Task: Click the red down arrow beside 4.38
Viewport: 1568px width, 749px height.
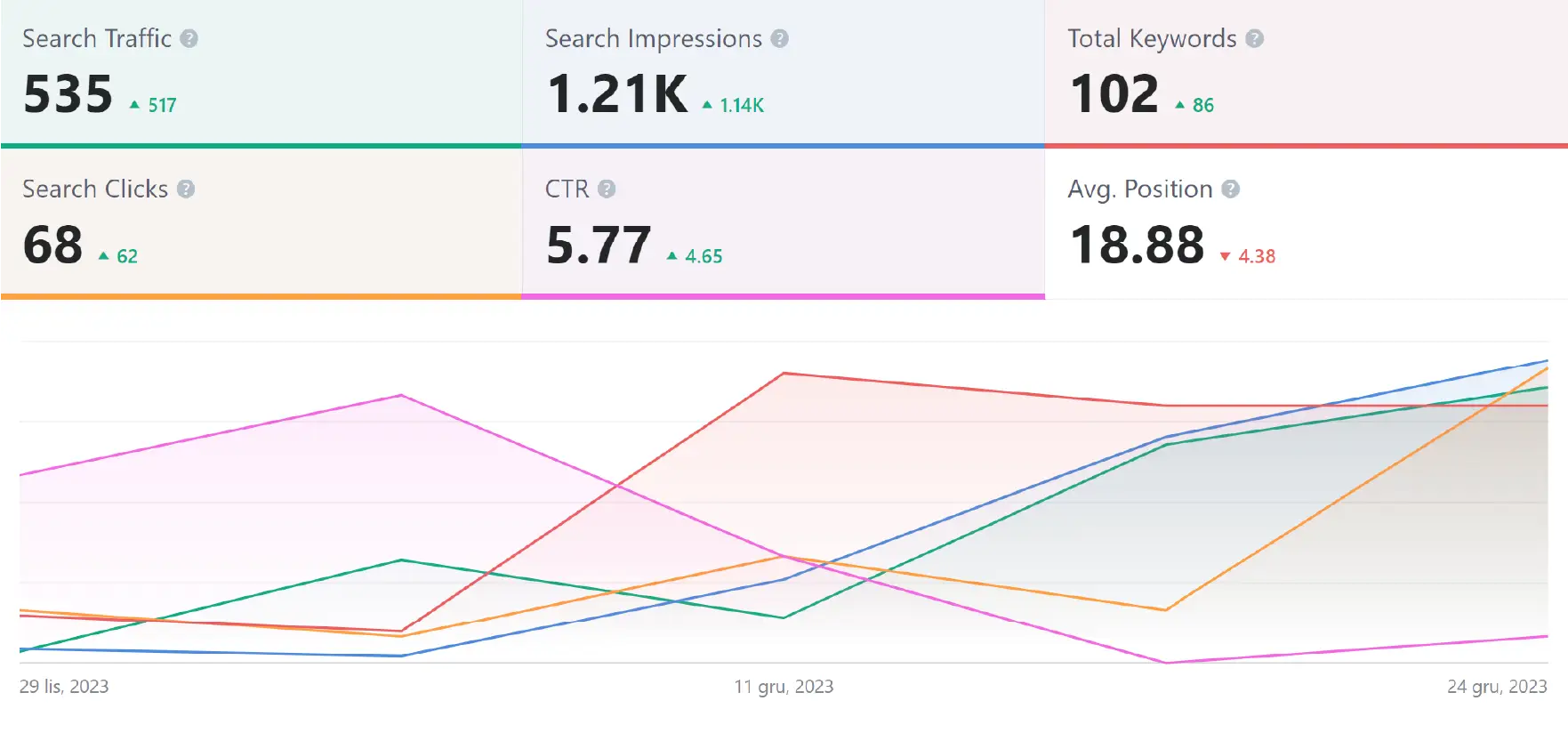Action: pos(1225,256)
